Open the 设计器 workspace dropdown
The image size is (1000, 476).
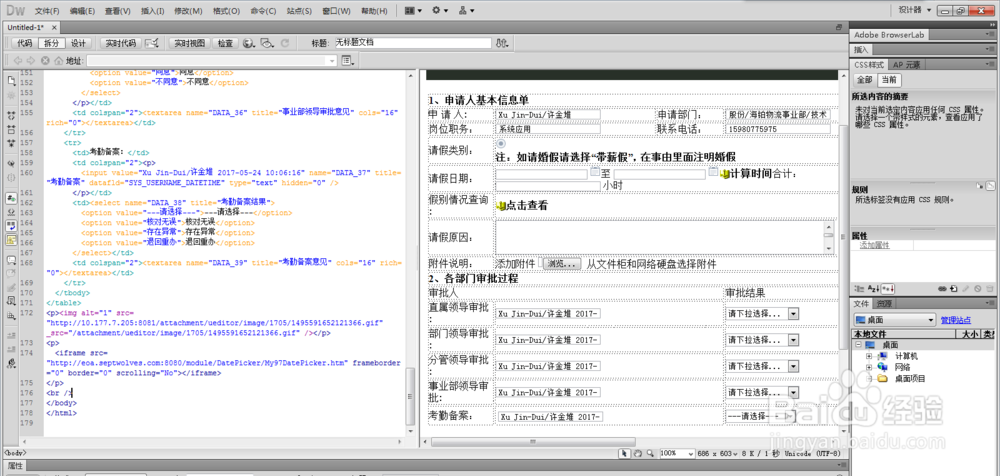[914, 10]
